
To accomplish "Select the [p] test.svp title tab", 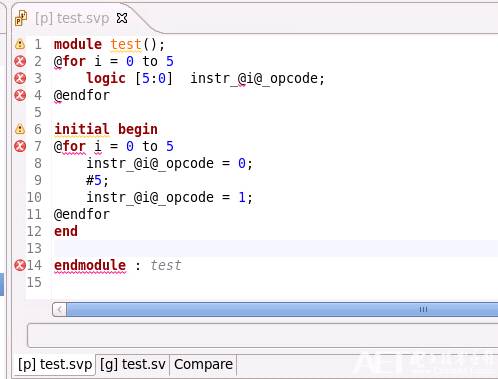I will tap(72, 18).
